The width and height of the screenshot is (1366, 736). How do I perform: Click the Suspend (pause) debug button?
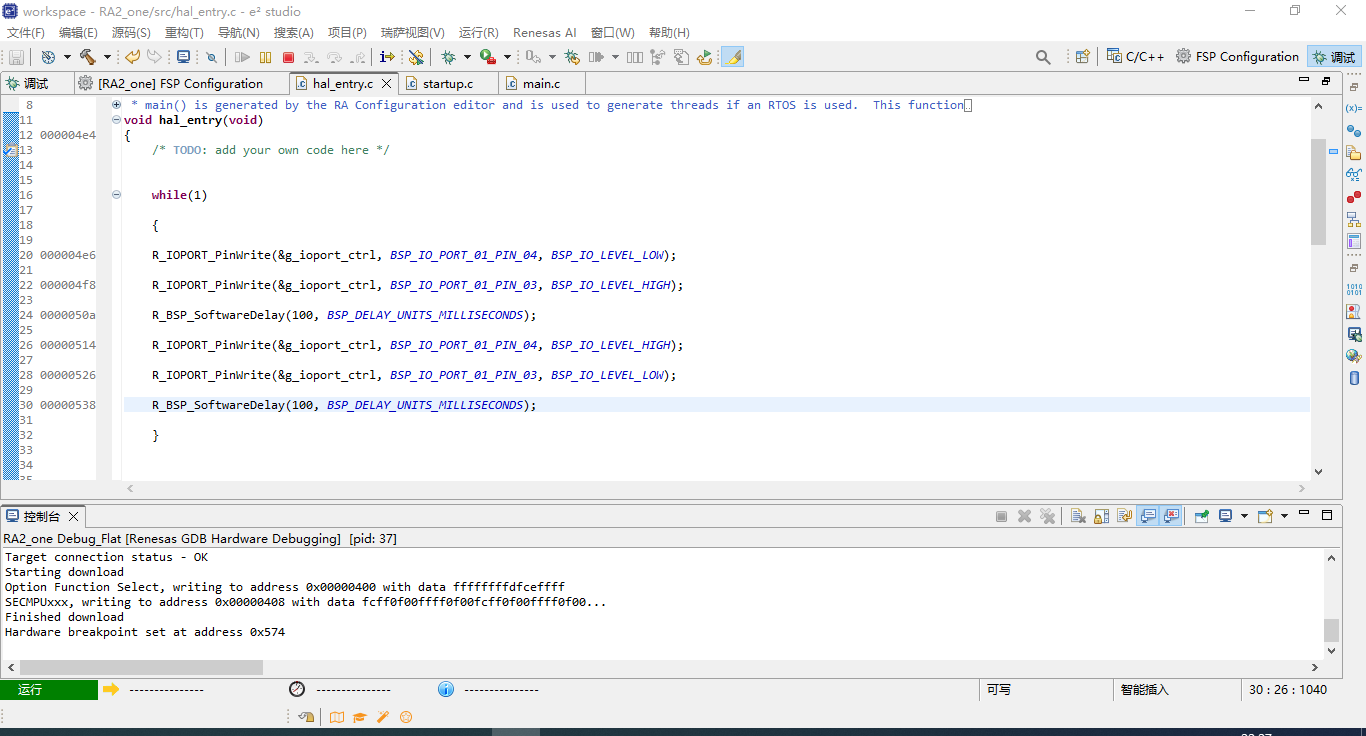[265, 57]
